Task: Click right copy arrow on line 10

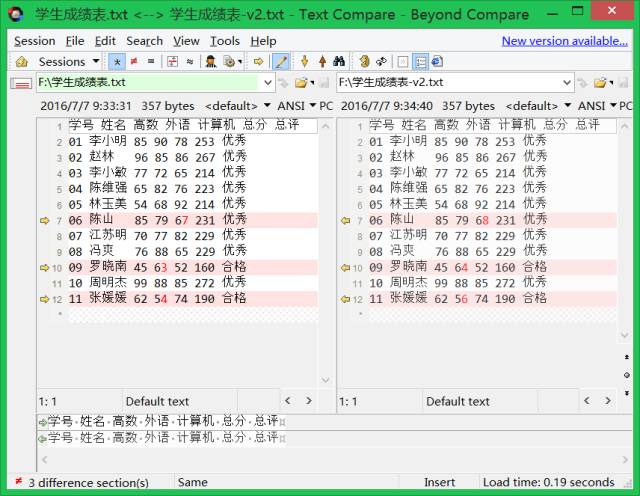Action: click(x=345, y=268)
